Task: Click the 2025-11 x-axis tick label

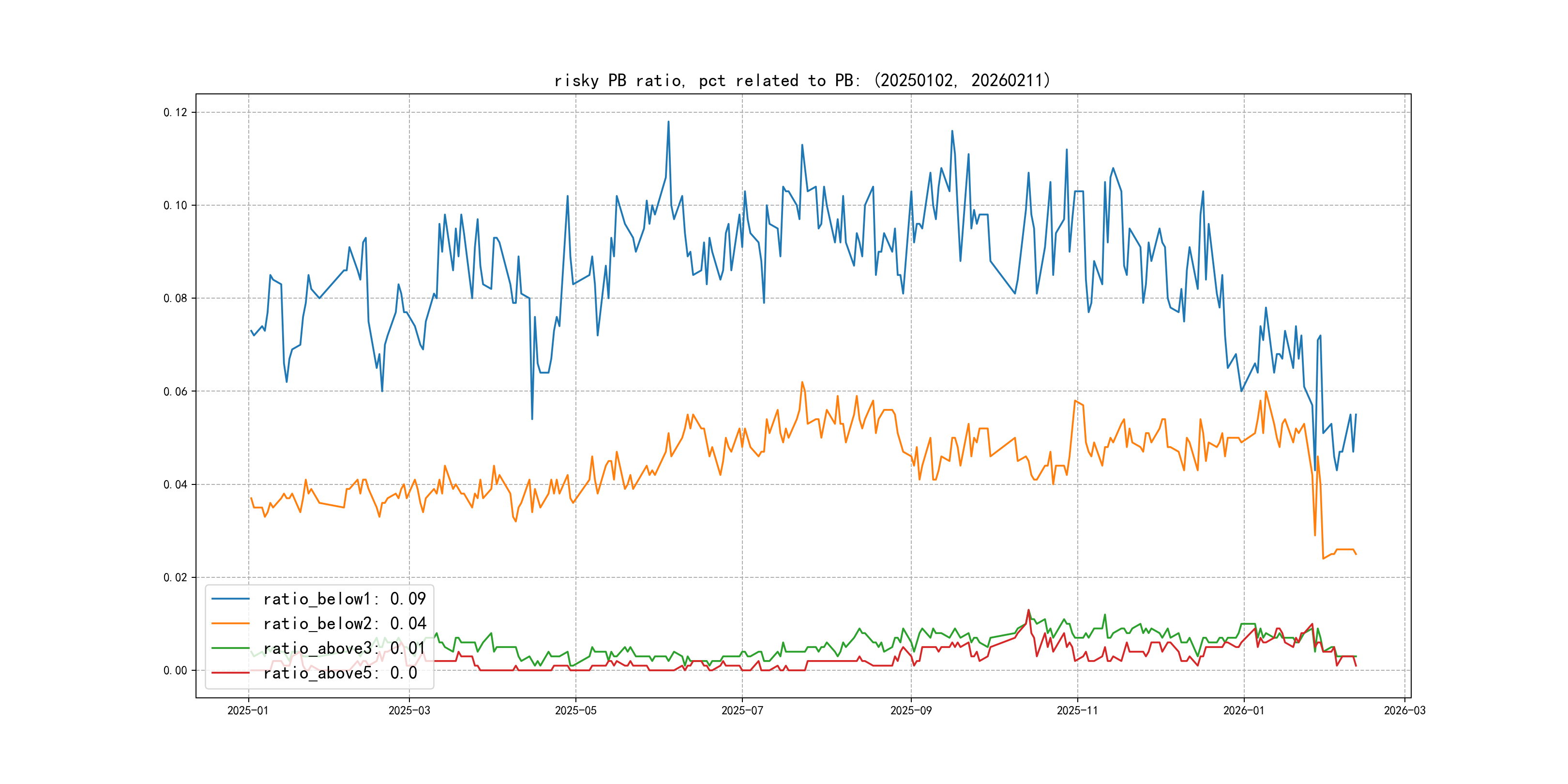Action: [1077, 710]
